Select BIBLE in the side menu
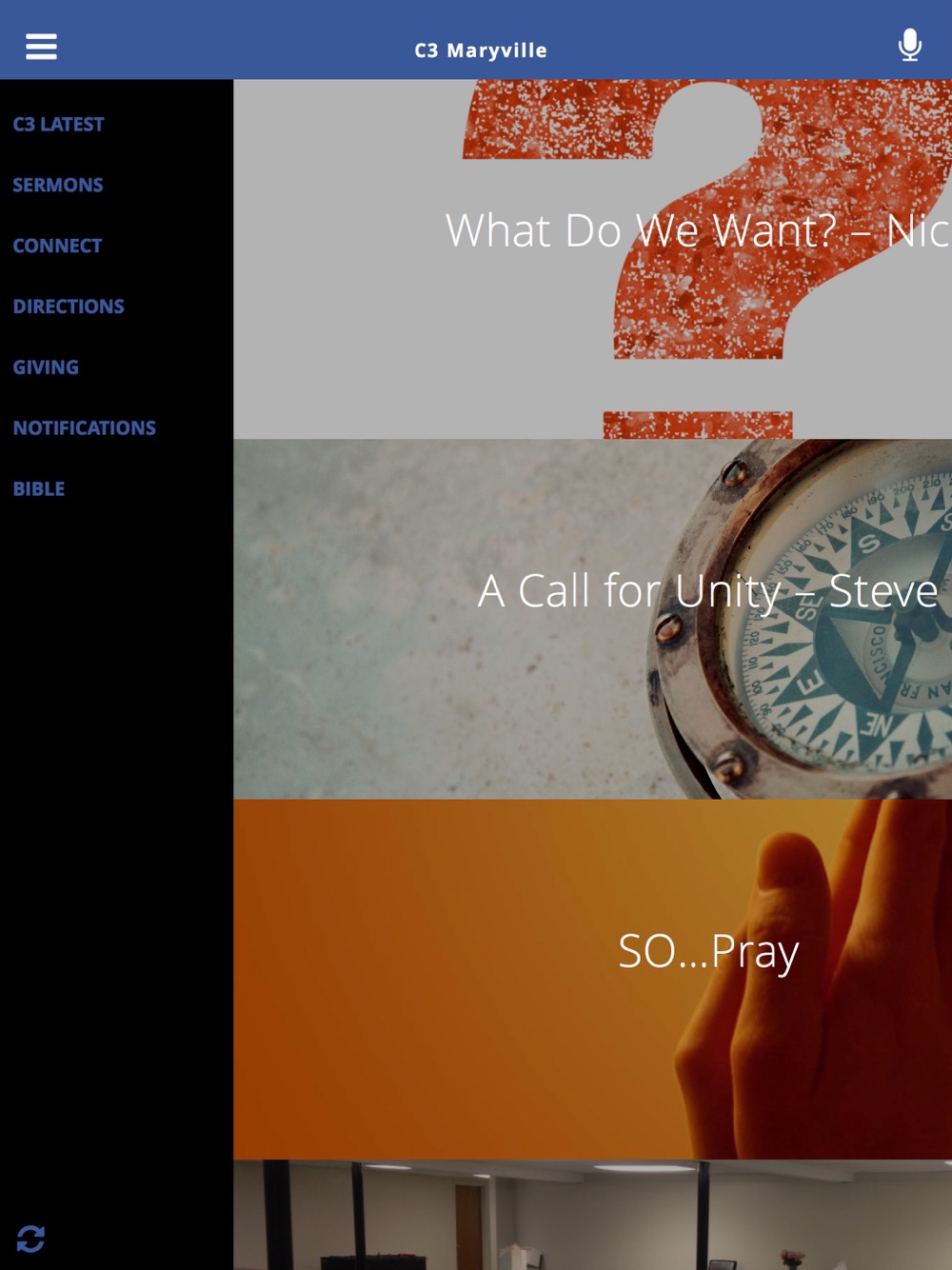The image size is (952, 1270). 39,489
